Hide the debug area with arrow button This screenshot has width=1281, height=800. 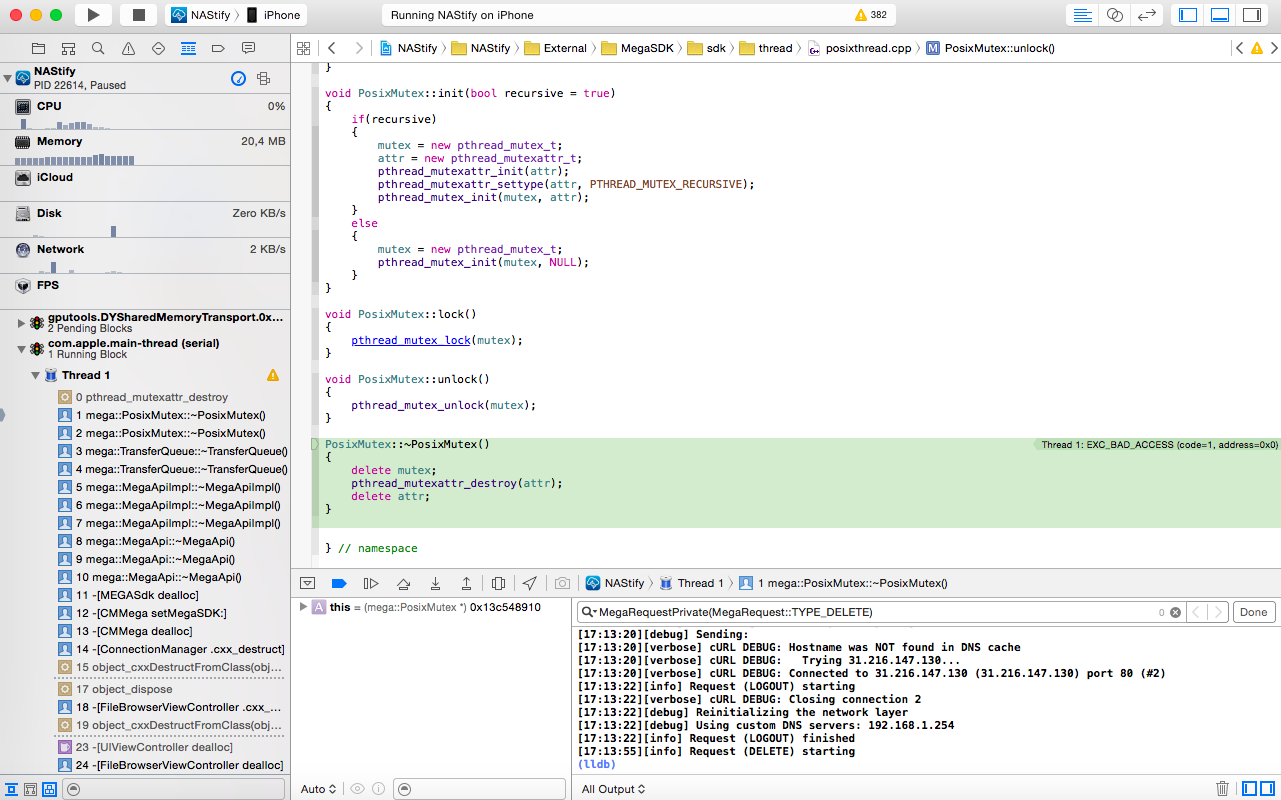coord(307,583)
